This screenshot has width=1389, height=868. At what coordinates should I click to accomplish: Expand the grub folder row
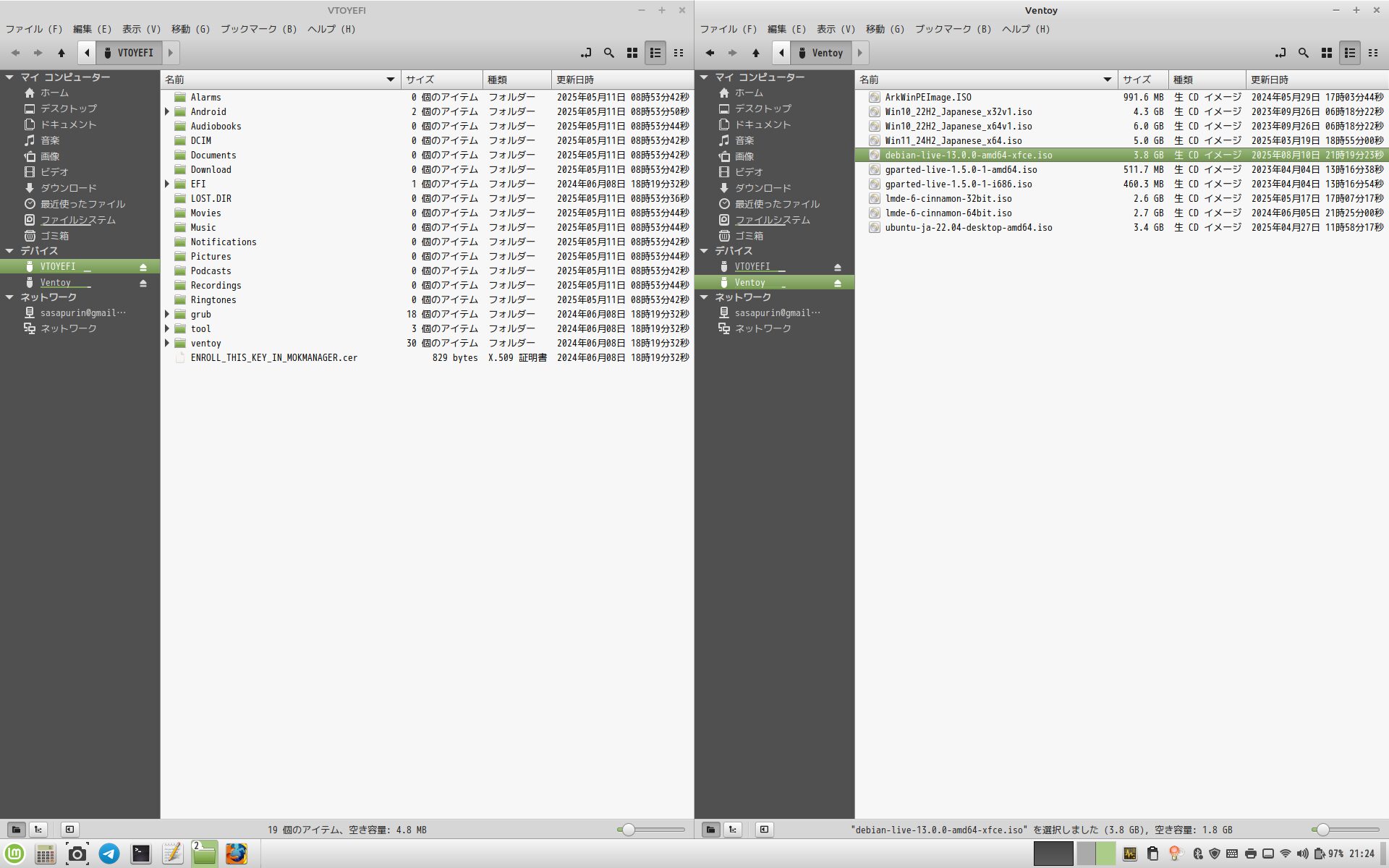click(167, 314)
